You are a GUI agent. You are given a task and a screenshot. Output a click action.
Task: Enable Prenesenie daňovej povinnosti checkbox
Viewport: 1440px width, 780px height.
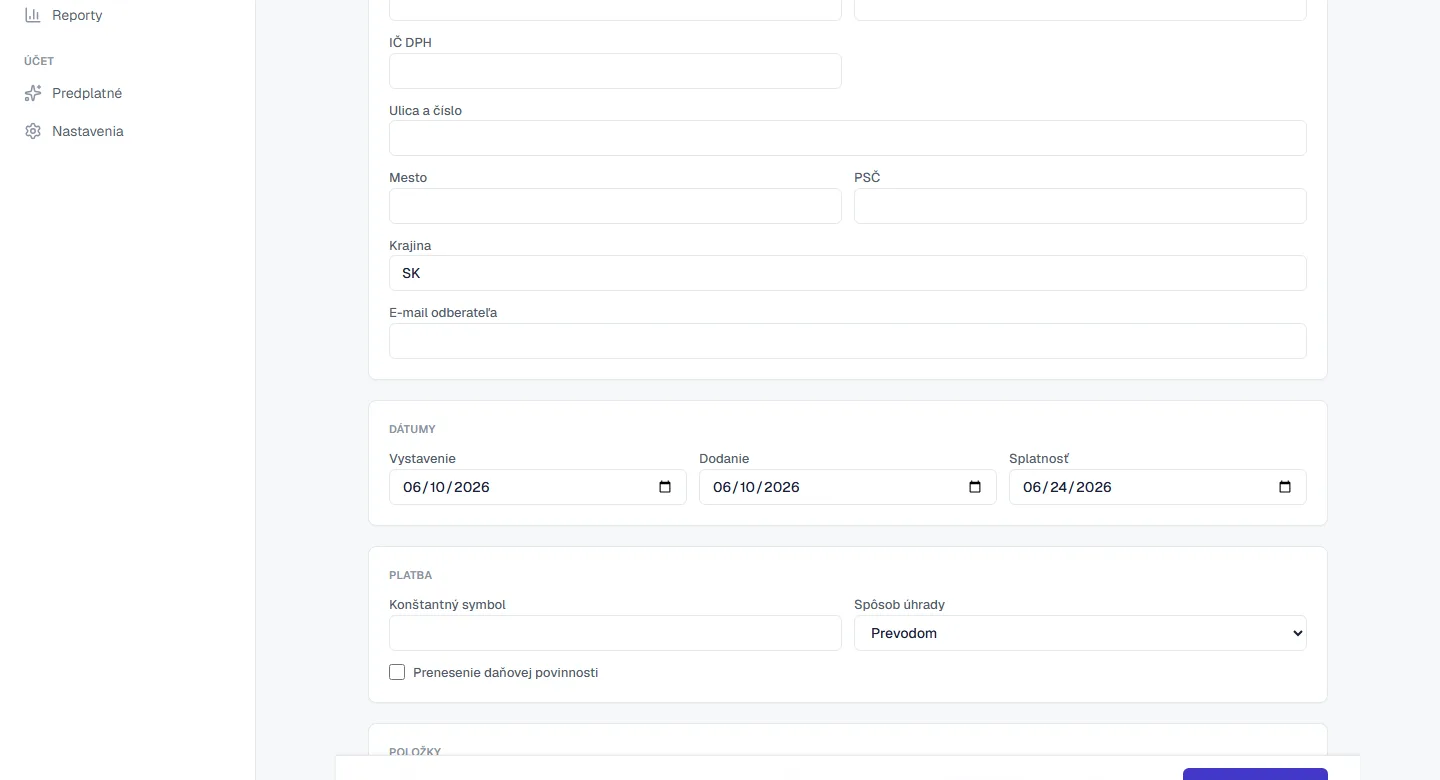(397, 672)
